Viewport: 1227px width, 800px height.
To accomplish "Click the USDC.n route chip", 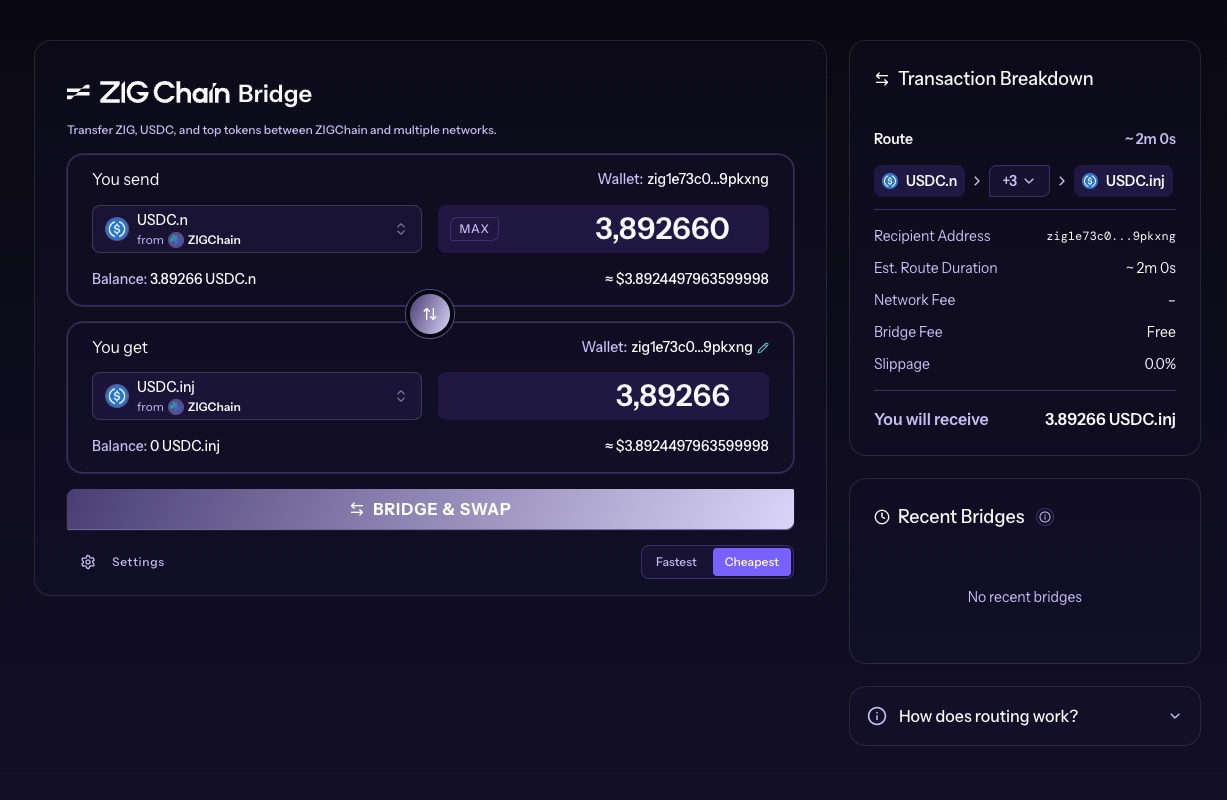I will click(x=920, y=181).
